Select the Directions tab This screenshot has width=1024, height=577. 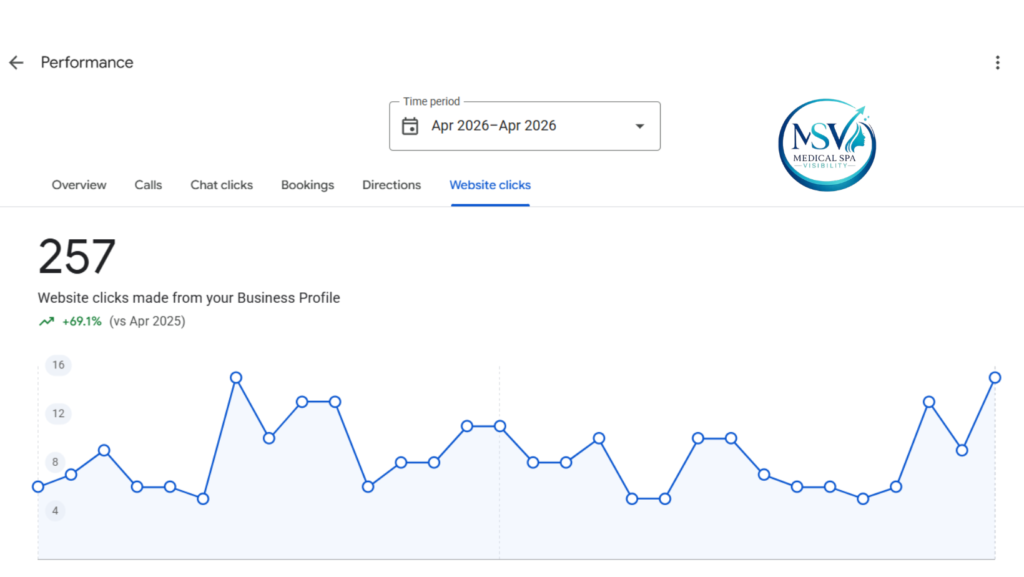pos(392,185)
